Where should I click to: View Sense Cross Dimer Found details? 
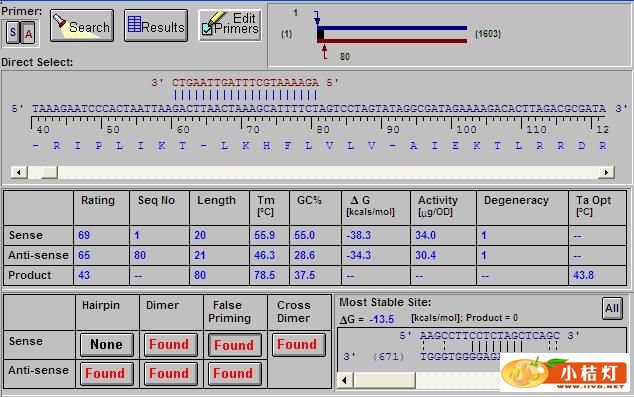coord(298,344)
